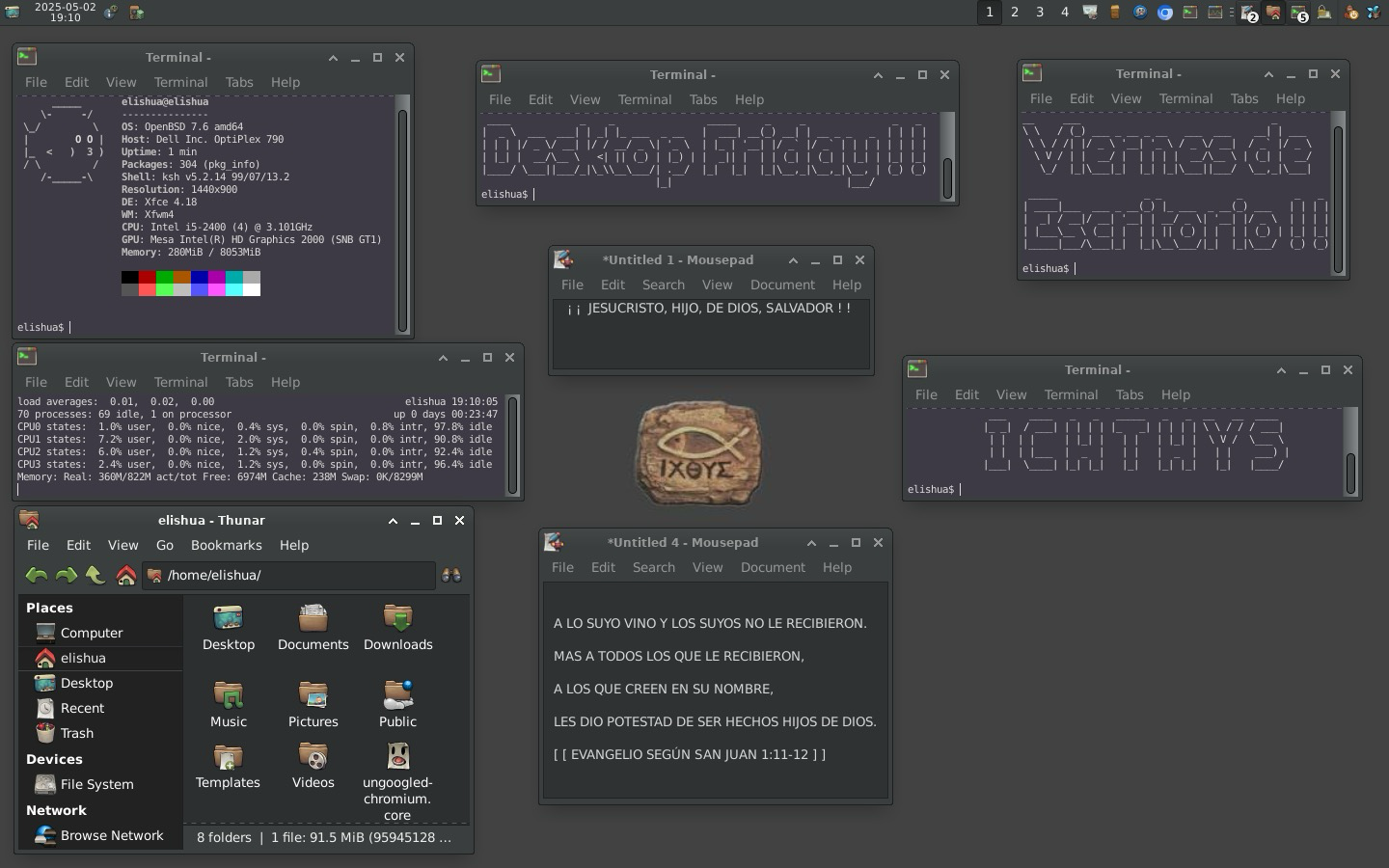The height and width of the screenshot is (868, 1389).
Task: Open the Edit menu in the Desktop Friday banner terminal
Action: click(x=540, y=99)
